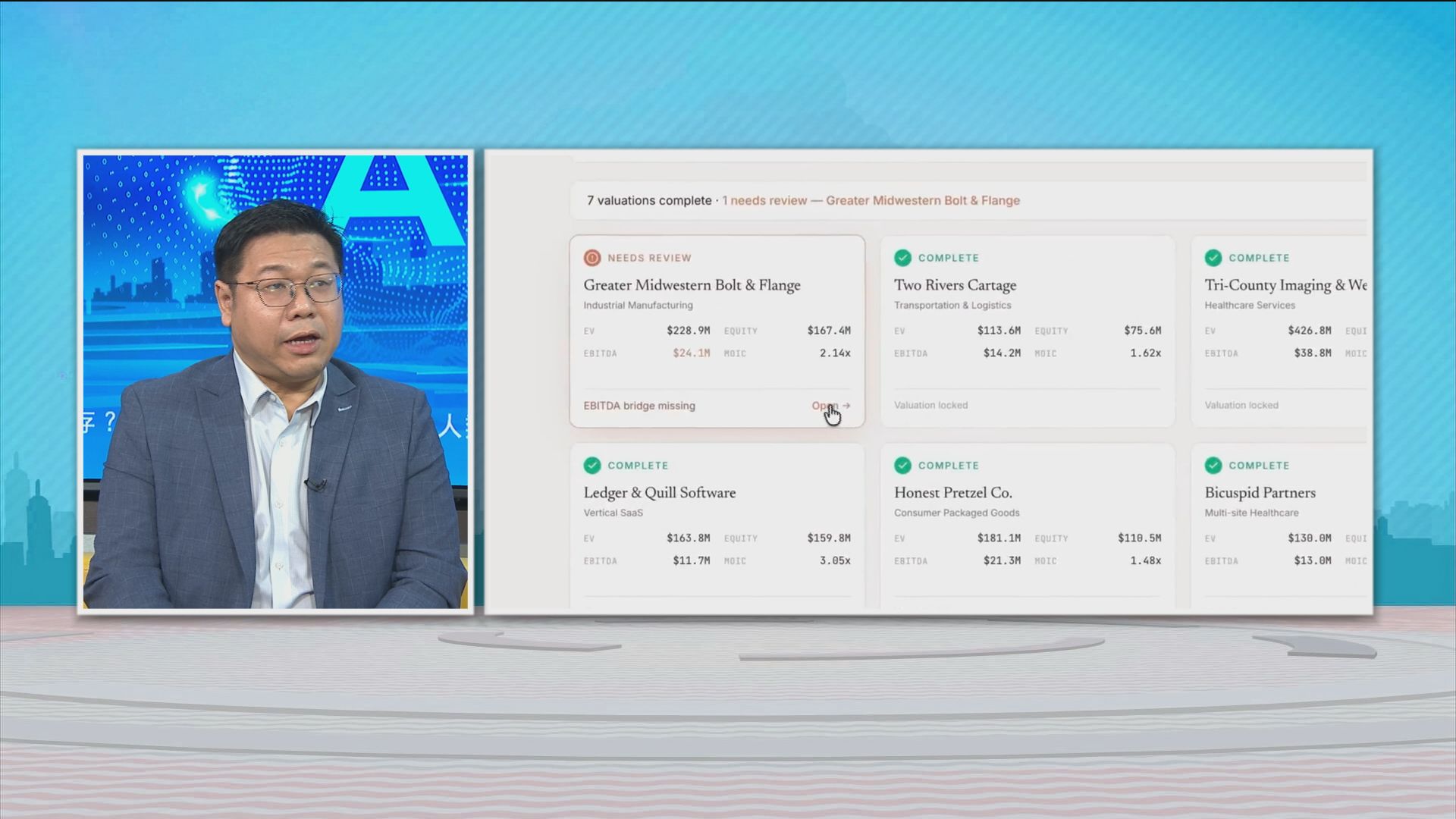Click Honest Pretzel EBITDA $21.3M
The height and width of the screenshot is (819, 1456).
coord(1002,561)
